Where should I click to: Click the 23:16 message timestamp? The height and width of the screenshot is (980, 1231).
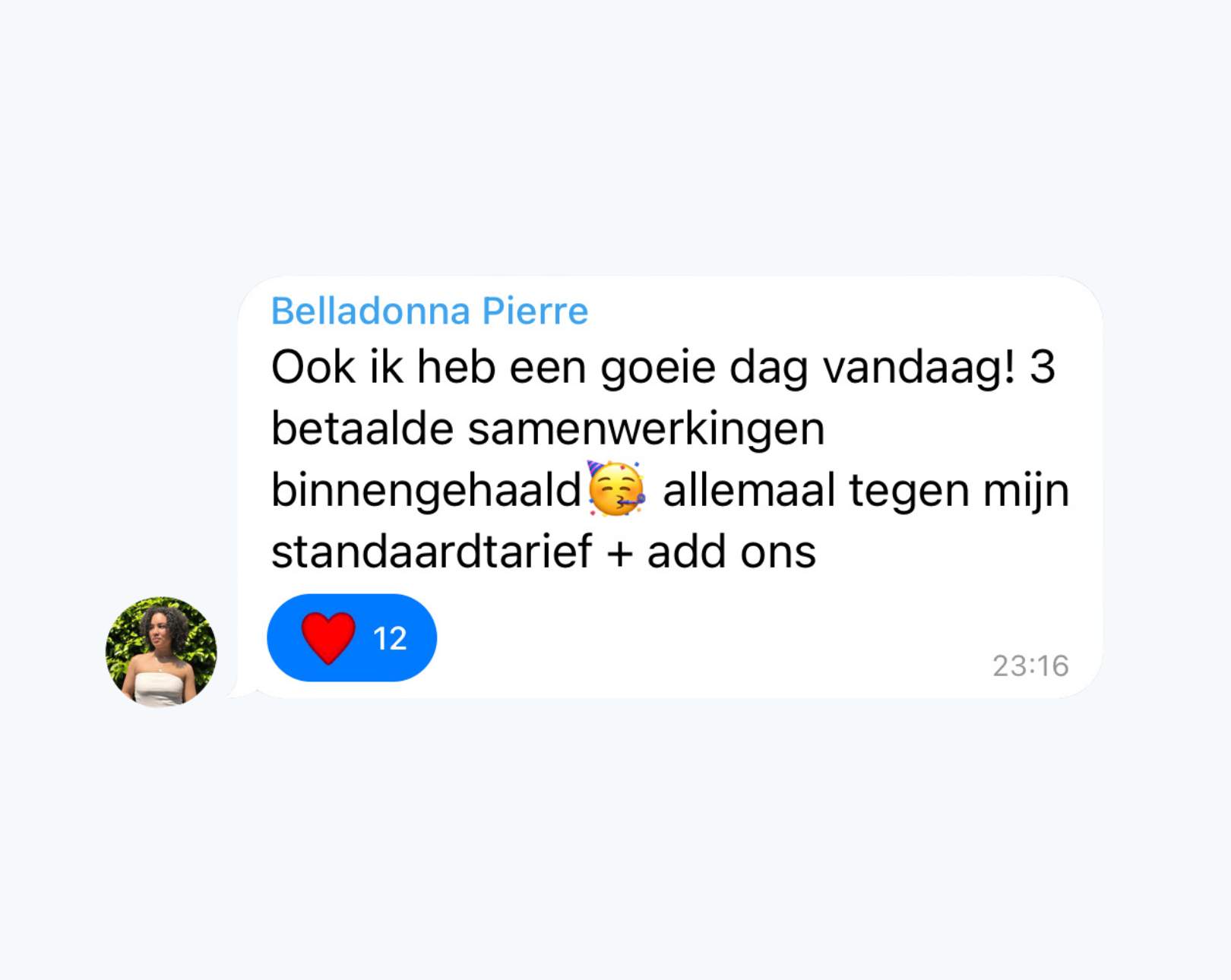coord(1030,665)
